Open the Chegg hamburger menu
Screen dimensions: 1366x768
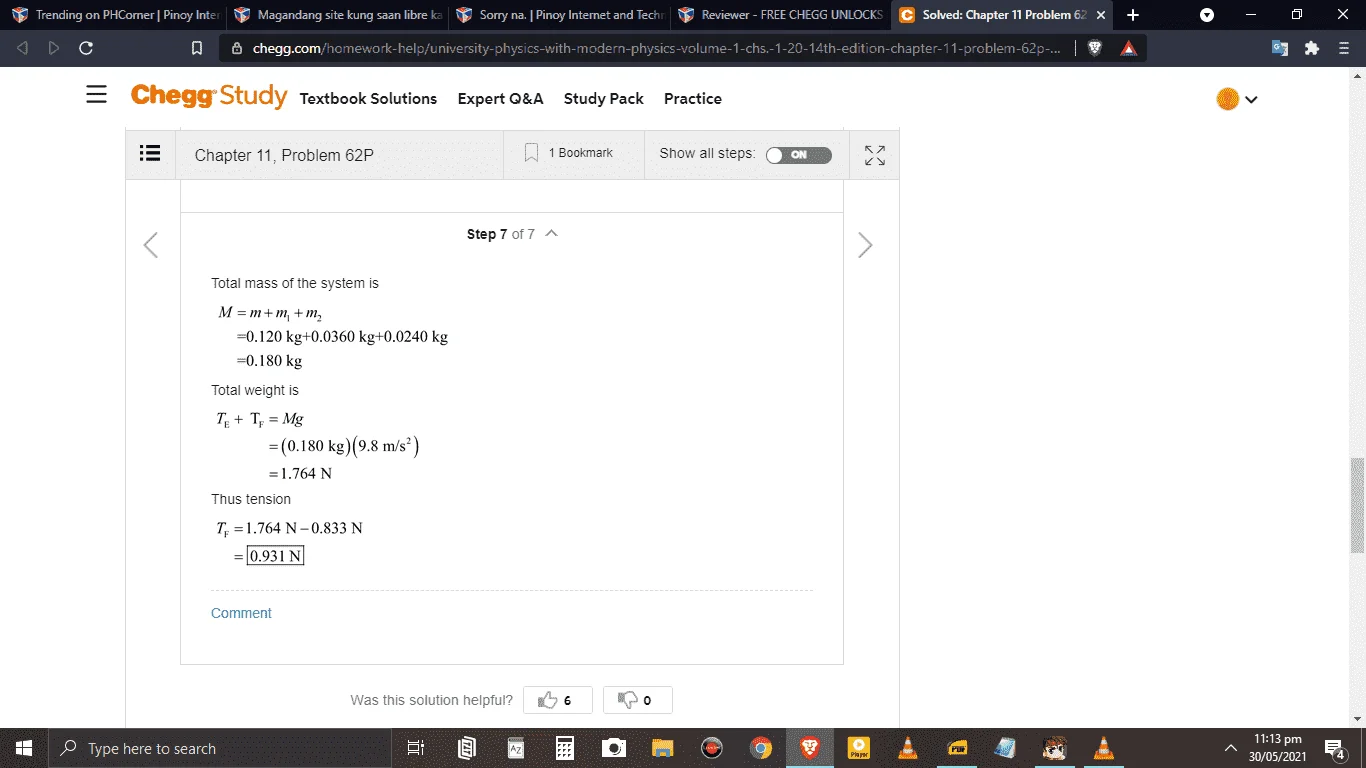tap(96, 95)
